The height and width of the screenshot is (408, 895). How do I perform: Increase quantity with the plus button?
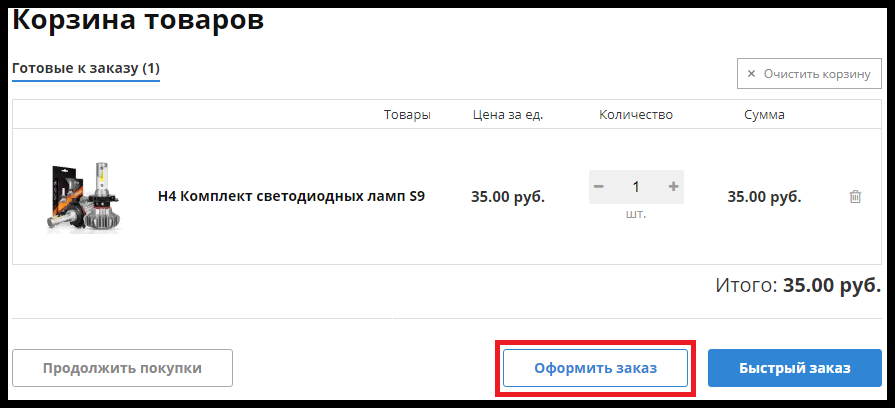(673, 187)
